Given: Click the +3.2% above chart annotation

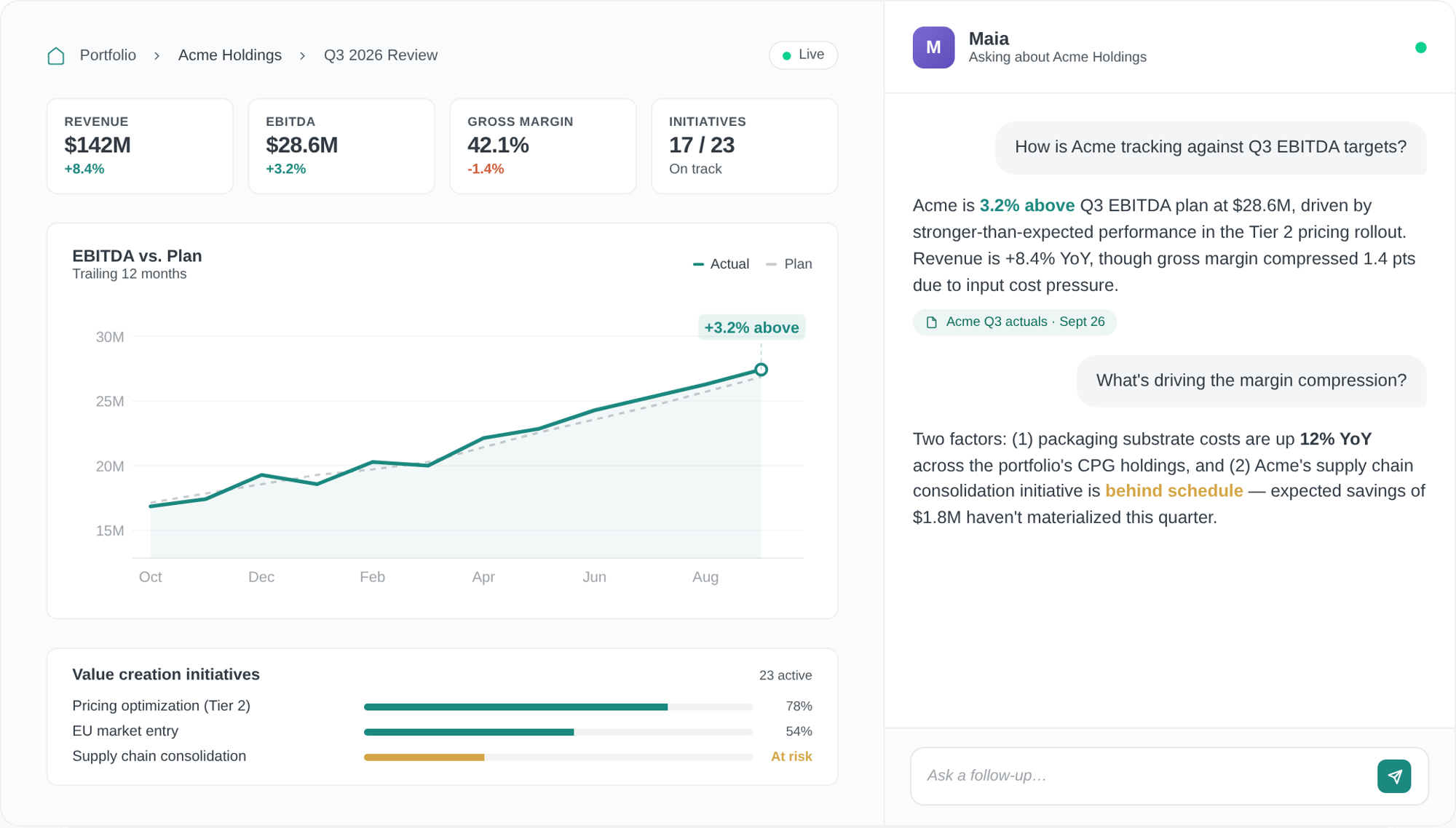Looking at the screenshot, I should point(752,327).
